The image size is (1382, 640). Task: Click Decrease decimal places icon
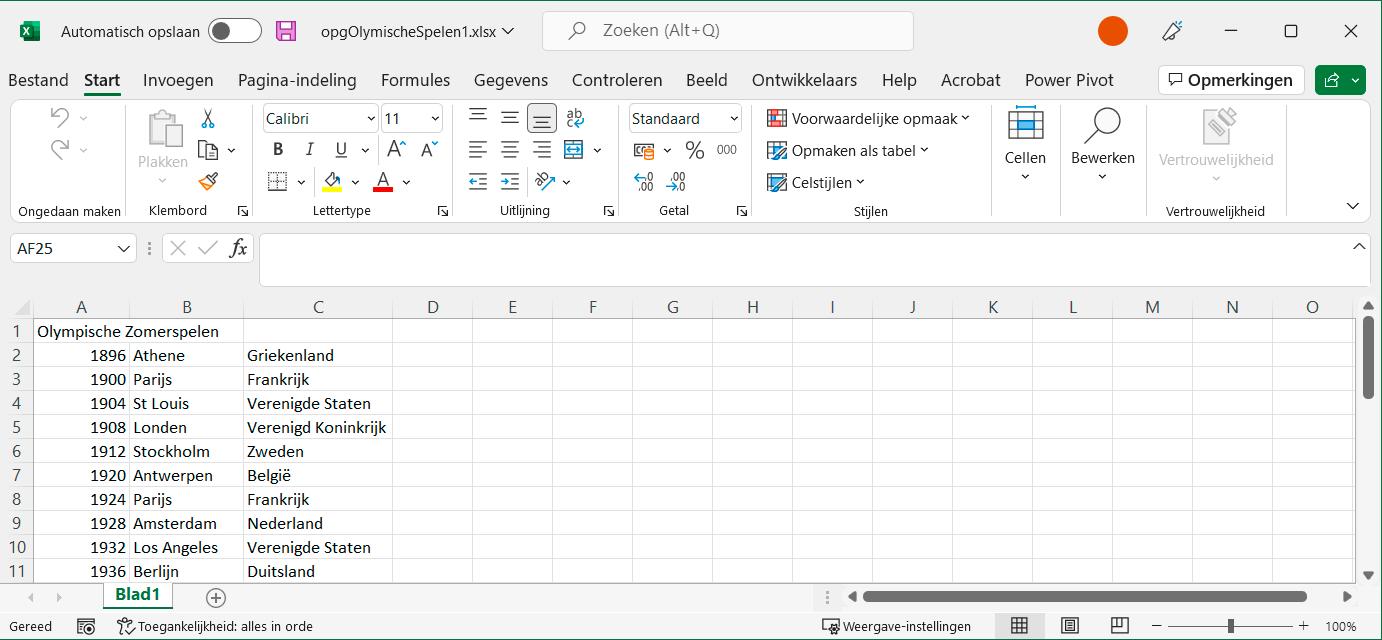click(x=676, y=182)
